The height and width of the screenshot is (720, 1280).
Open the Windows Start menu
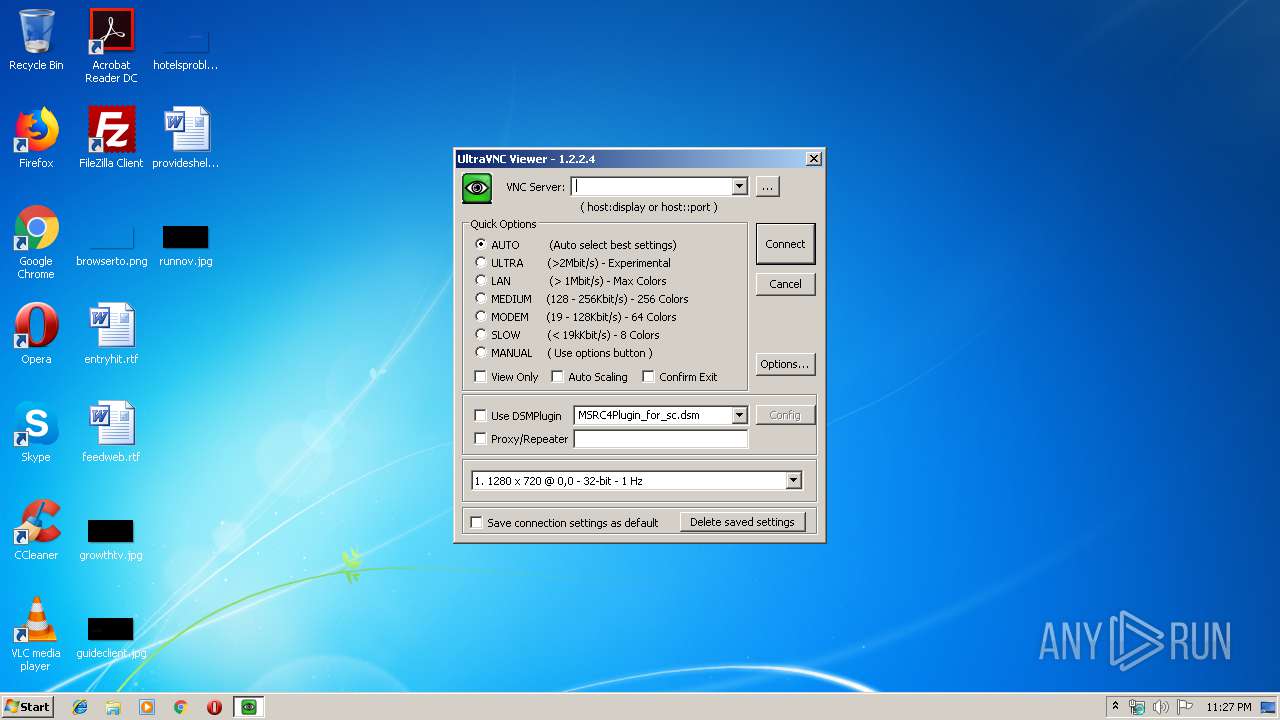click(x=27, y=707)
